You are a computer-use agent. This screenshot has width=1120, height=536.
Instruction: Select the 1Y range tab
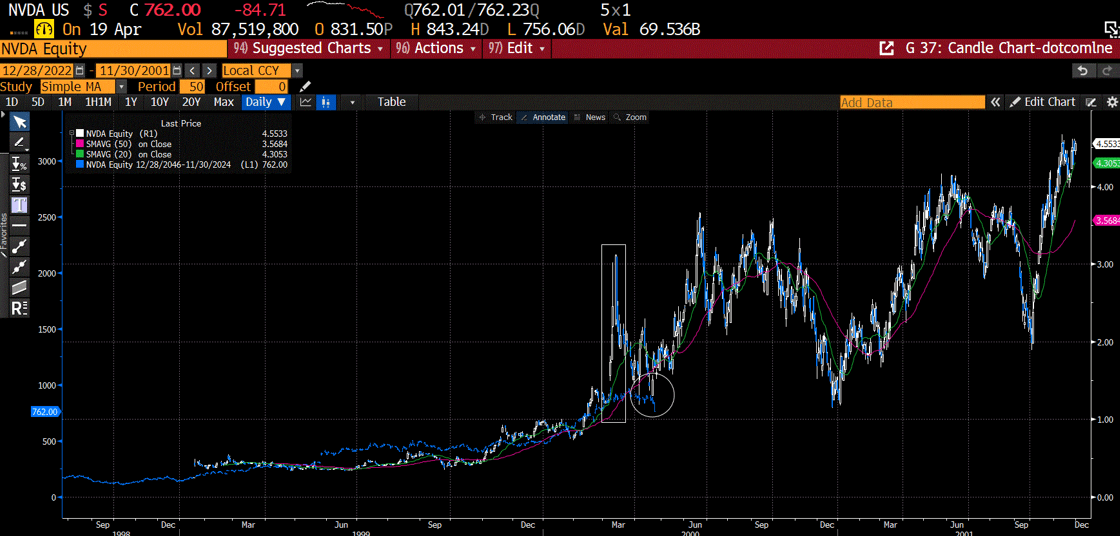pos(131,102)
